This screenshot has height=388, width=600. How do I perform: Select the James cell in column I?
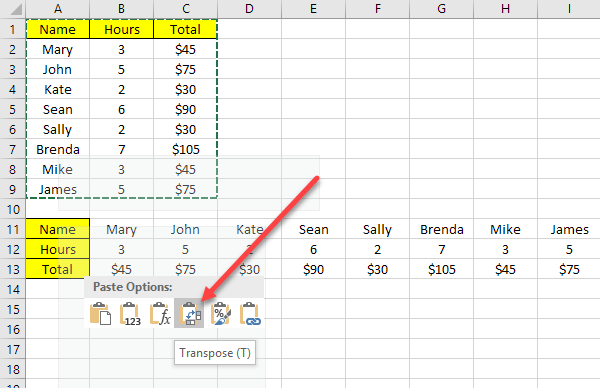[569, 229]
